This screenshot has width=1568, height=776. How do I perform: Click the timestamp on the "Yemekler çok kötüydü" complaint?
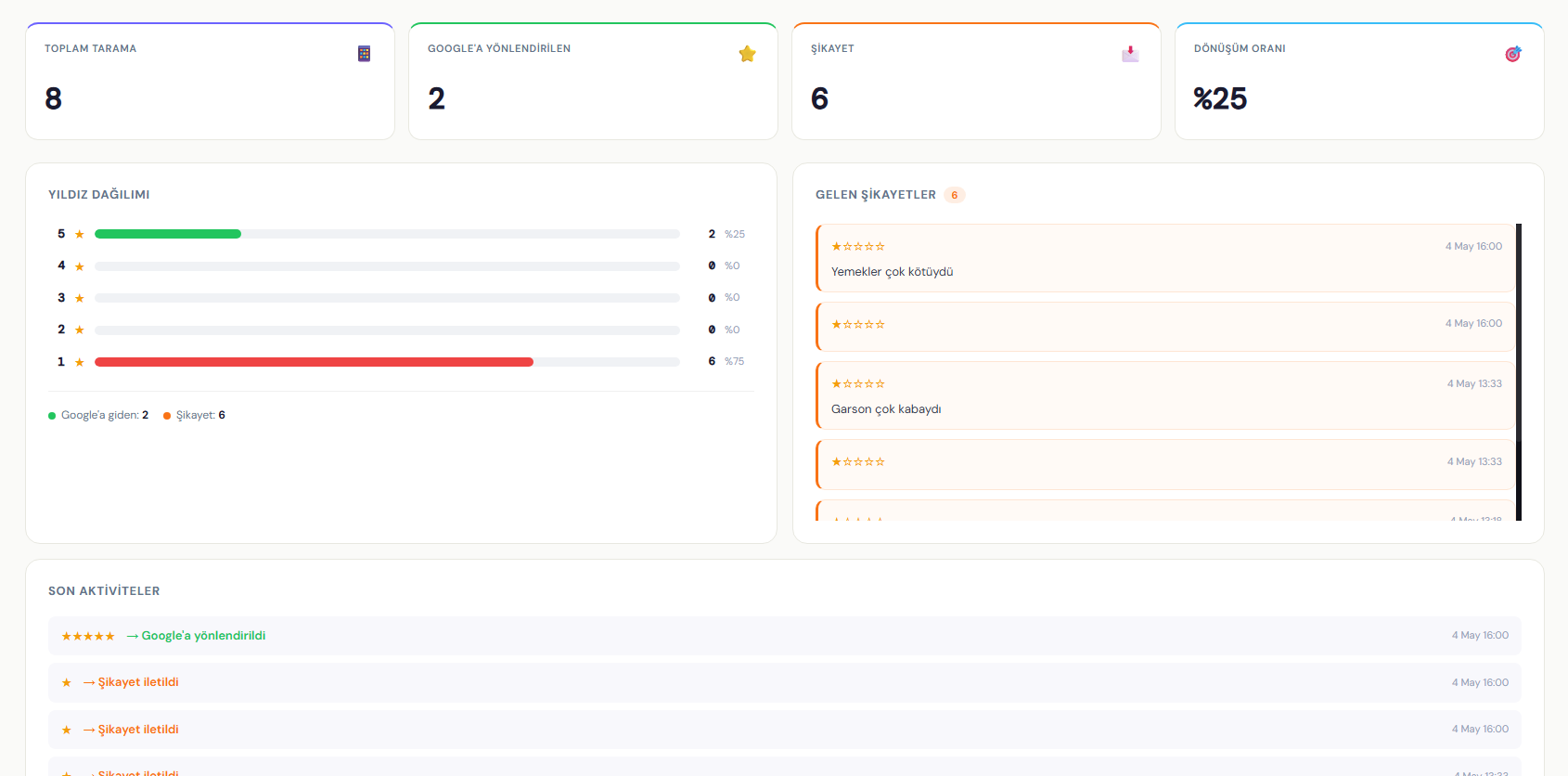pyautogui.click(x=1473, y=247)
